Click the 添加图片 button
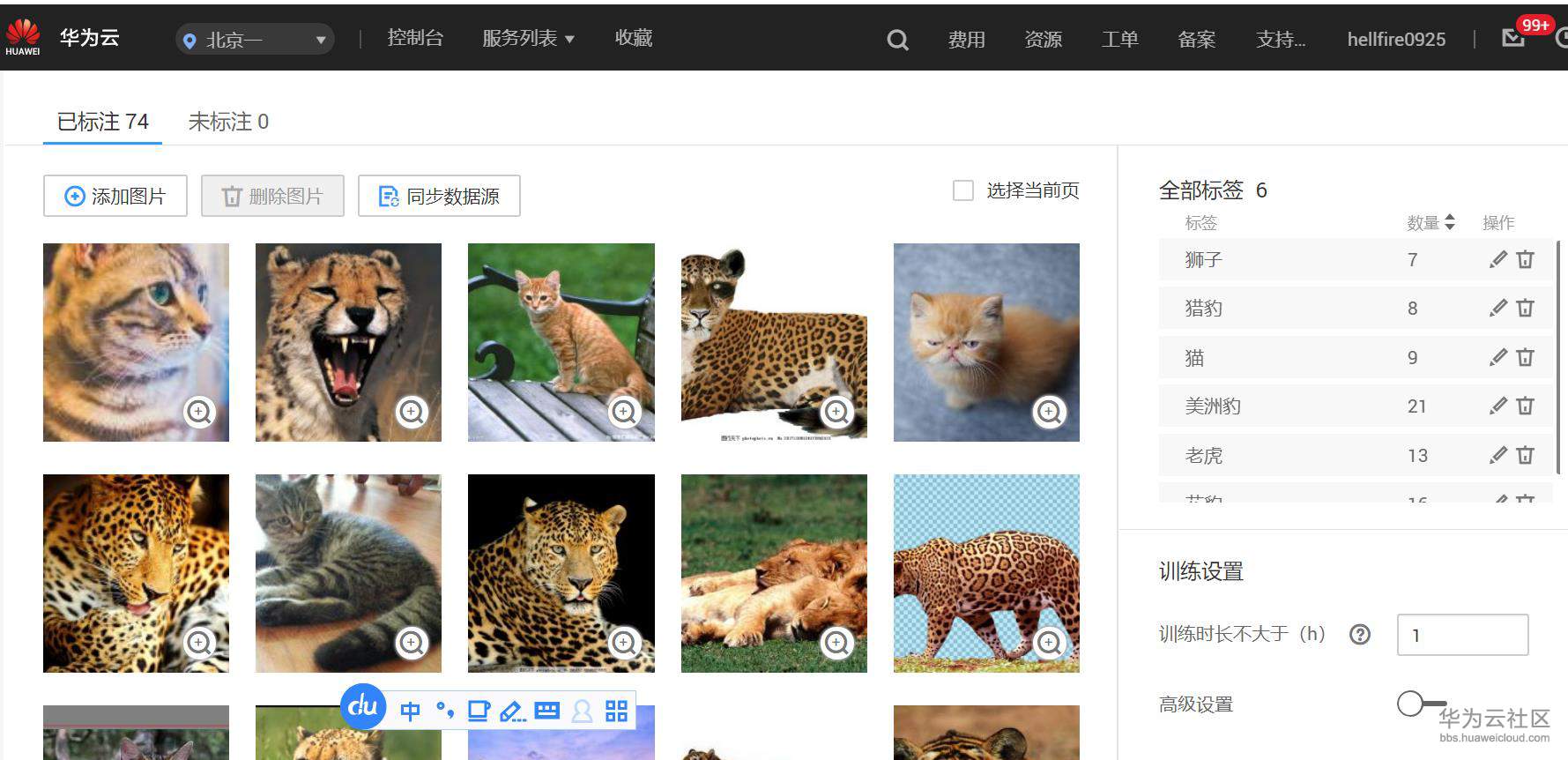 (x=115, y=196)
